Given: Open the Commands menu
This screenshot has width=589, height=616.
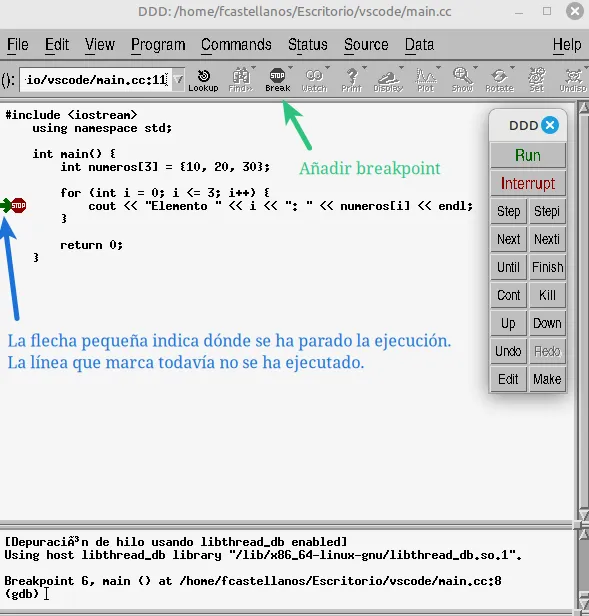Looking at the screenshot, I should point(236,45).
